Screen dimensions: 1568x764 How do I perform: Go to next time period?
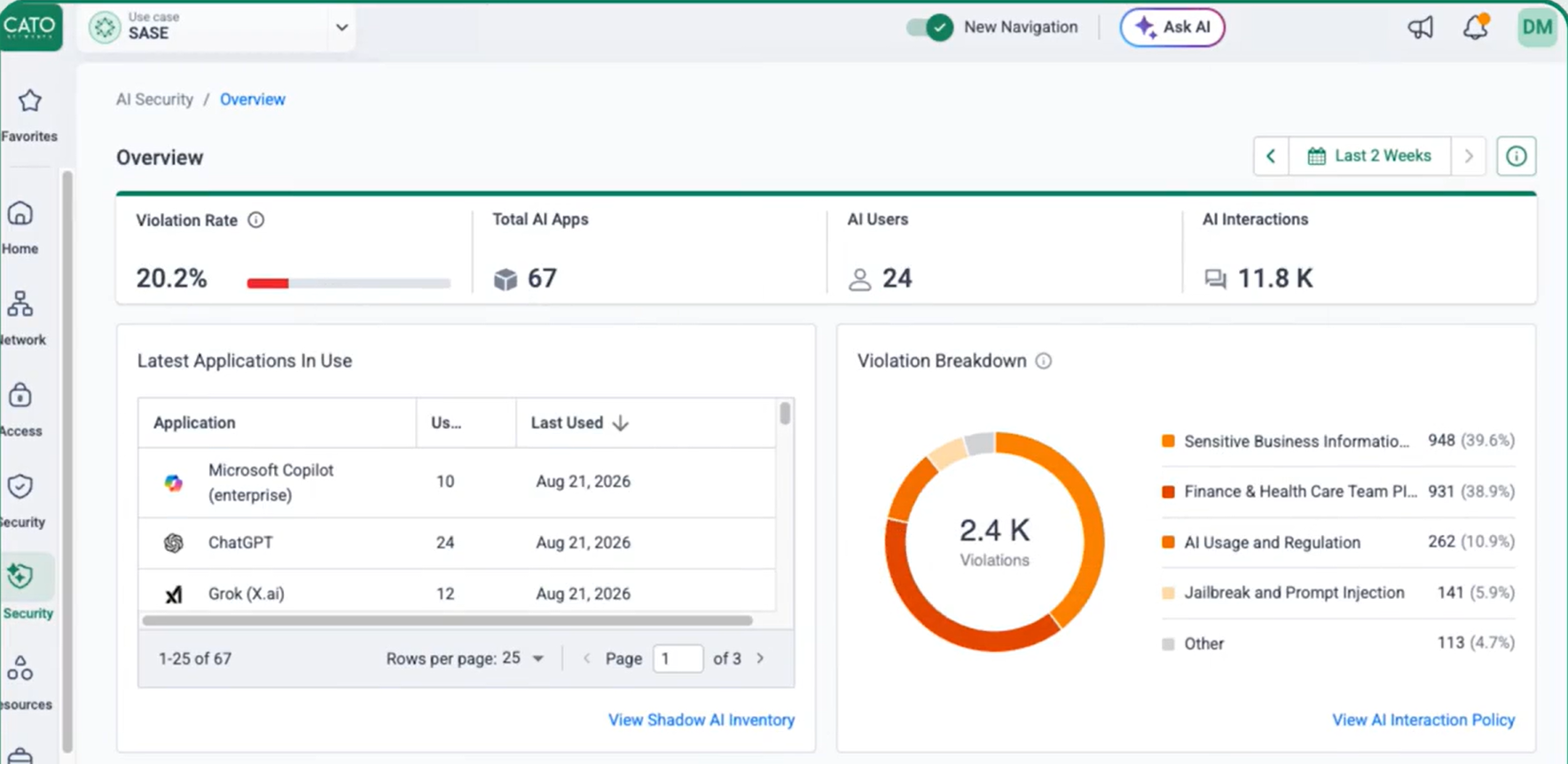coord(1469,156)
